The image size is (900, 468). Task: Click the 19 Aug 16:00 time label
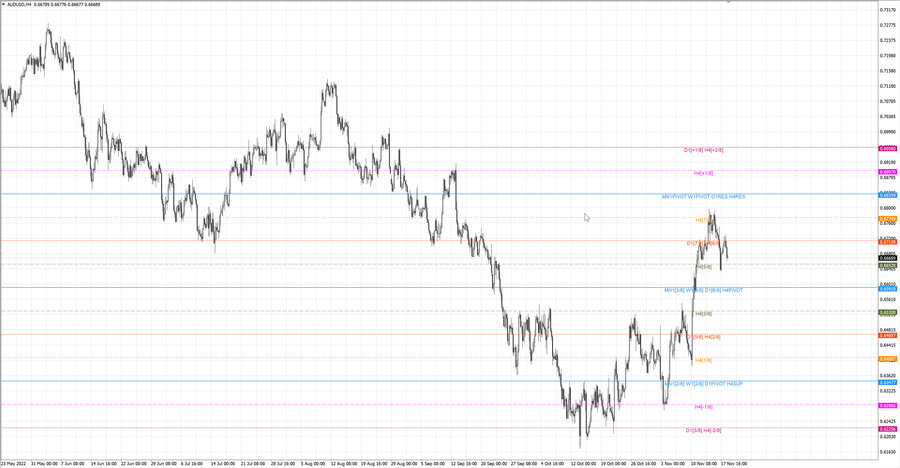tap(373, 463)
